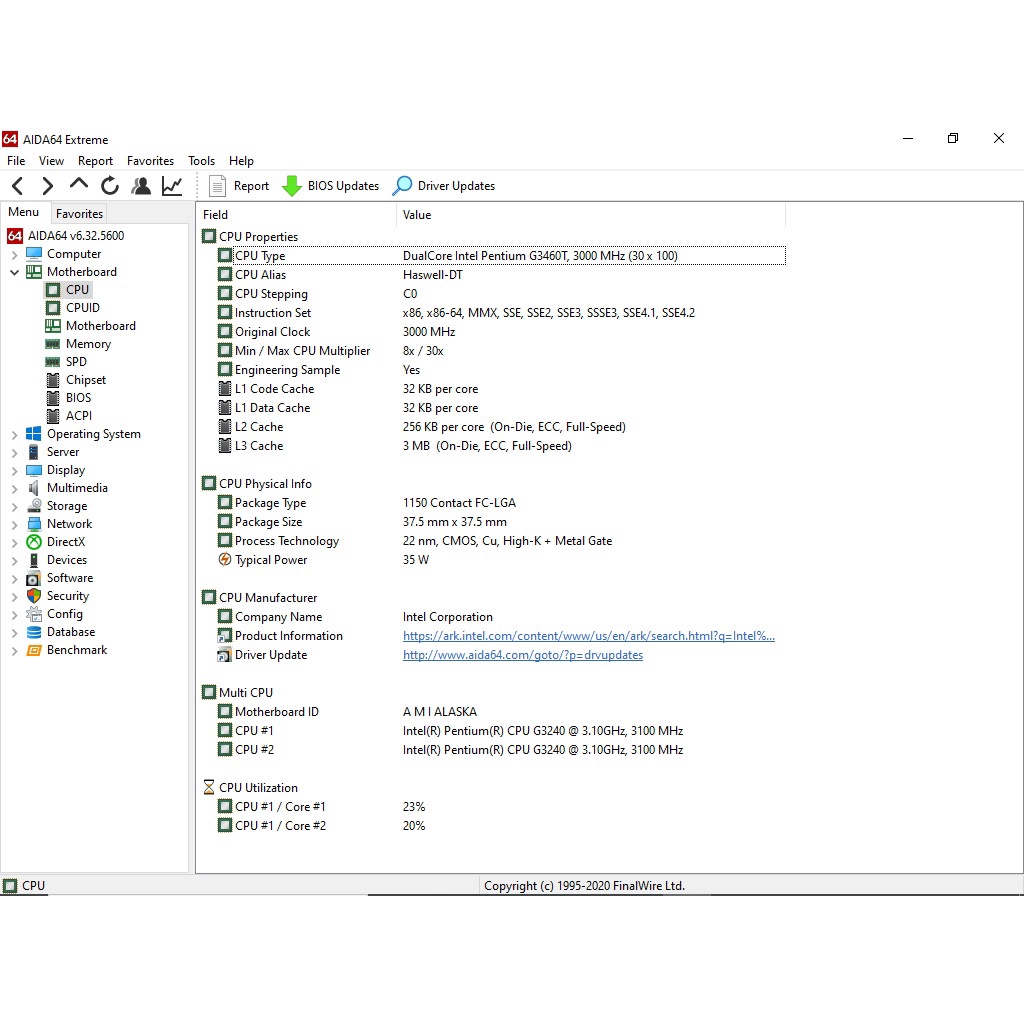Select the CPU #1 / Core #2 utilization row
Viewport: 1024px width, 1024px height.
501,826
